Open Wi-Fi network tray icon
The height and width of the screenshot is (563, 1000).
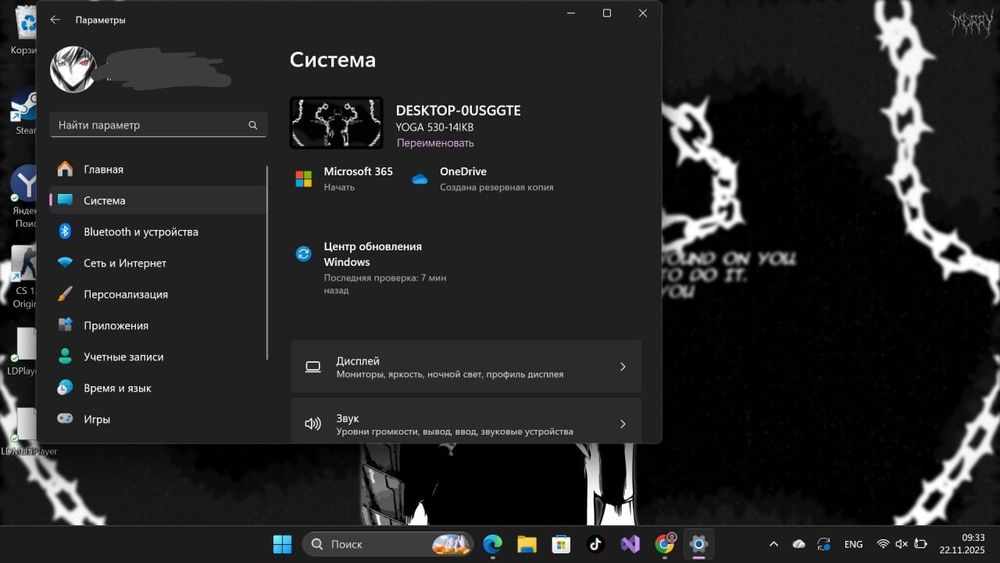[x=883, y=544]
